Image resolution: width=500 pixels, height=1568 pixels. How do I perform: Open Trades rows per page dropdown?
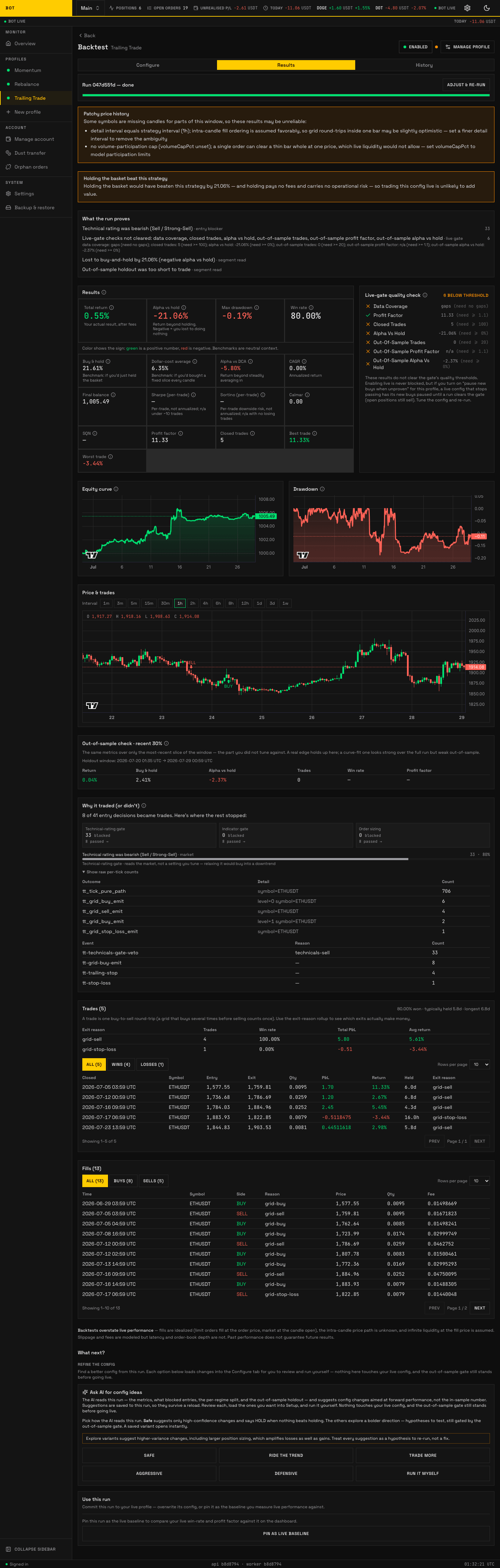pos(481,1064)
